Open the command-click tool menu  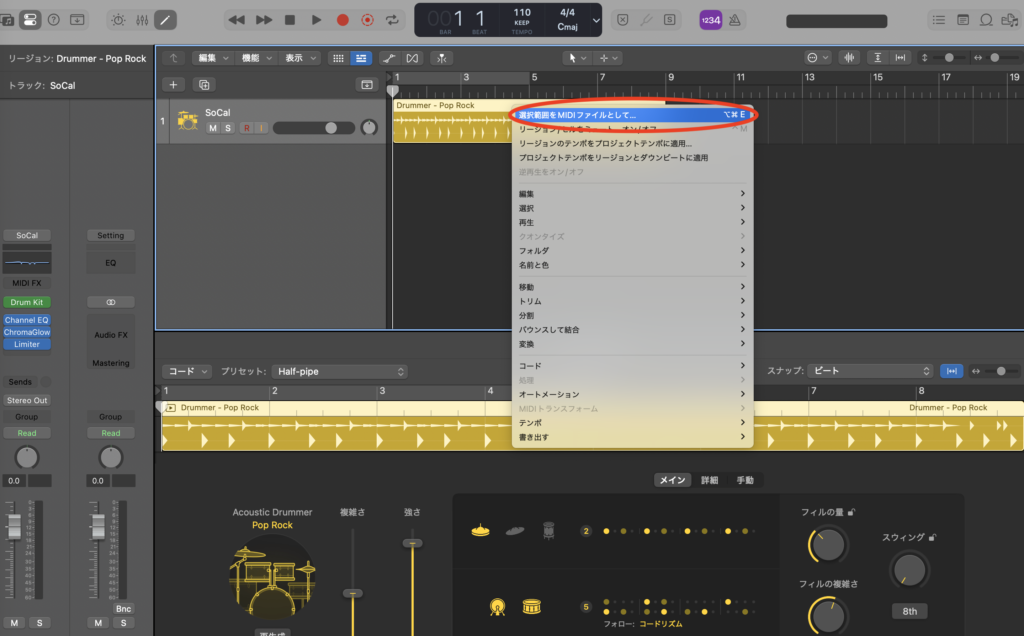(x=608, y=58)
